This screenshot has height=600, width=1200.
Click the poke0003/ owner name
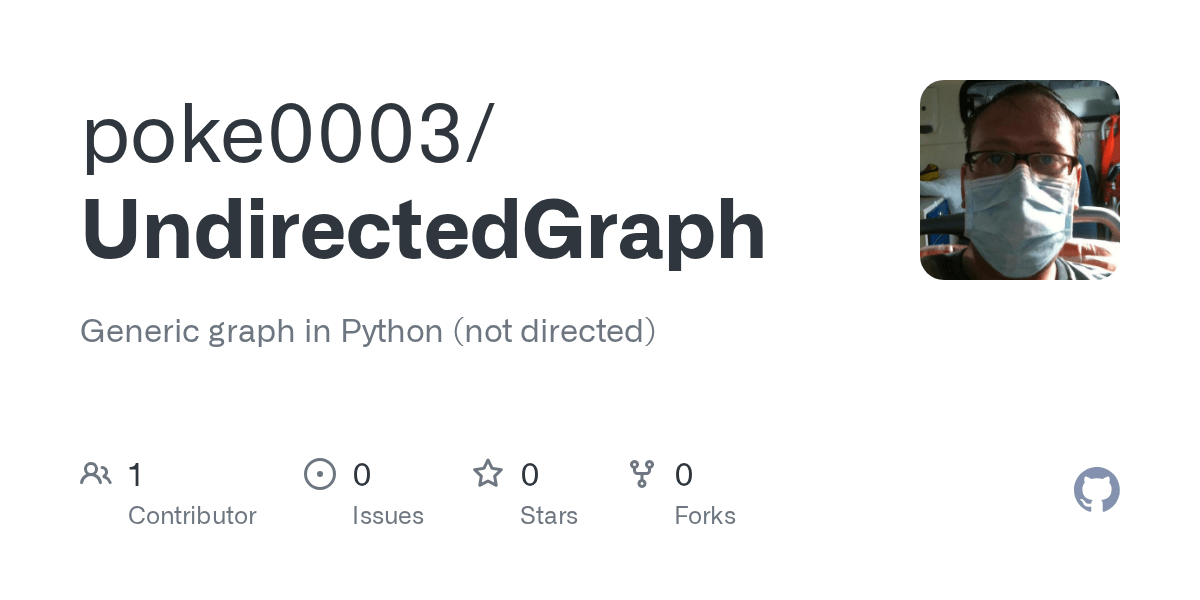tap(288, 136)
